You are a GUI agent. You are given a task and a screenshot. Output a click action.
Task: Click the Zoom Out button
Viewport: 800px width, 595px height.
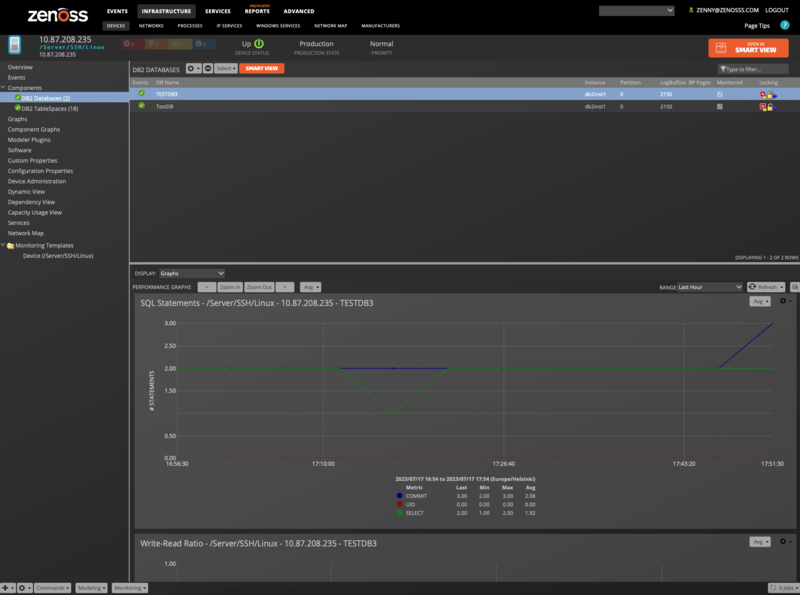[x=259, y=287]
